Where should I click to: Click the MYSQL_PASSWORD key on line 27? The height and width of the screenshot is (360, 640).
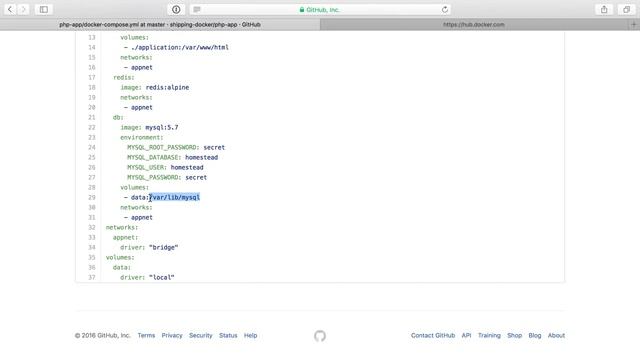[x=154, y=178]
